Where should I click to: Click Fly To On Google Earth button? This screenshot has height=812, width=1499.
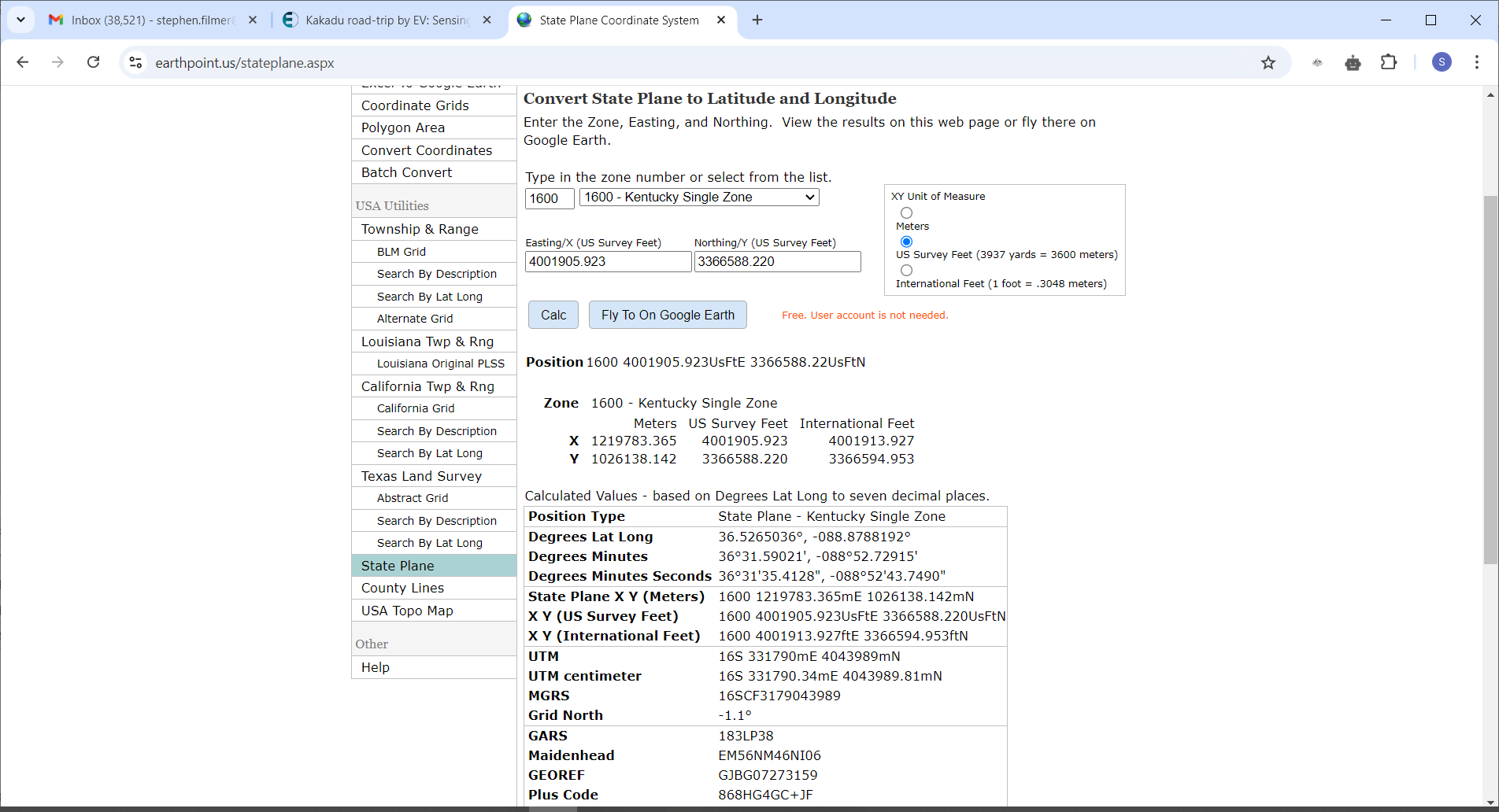(667, 315)
